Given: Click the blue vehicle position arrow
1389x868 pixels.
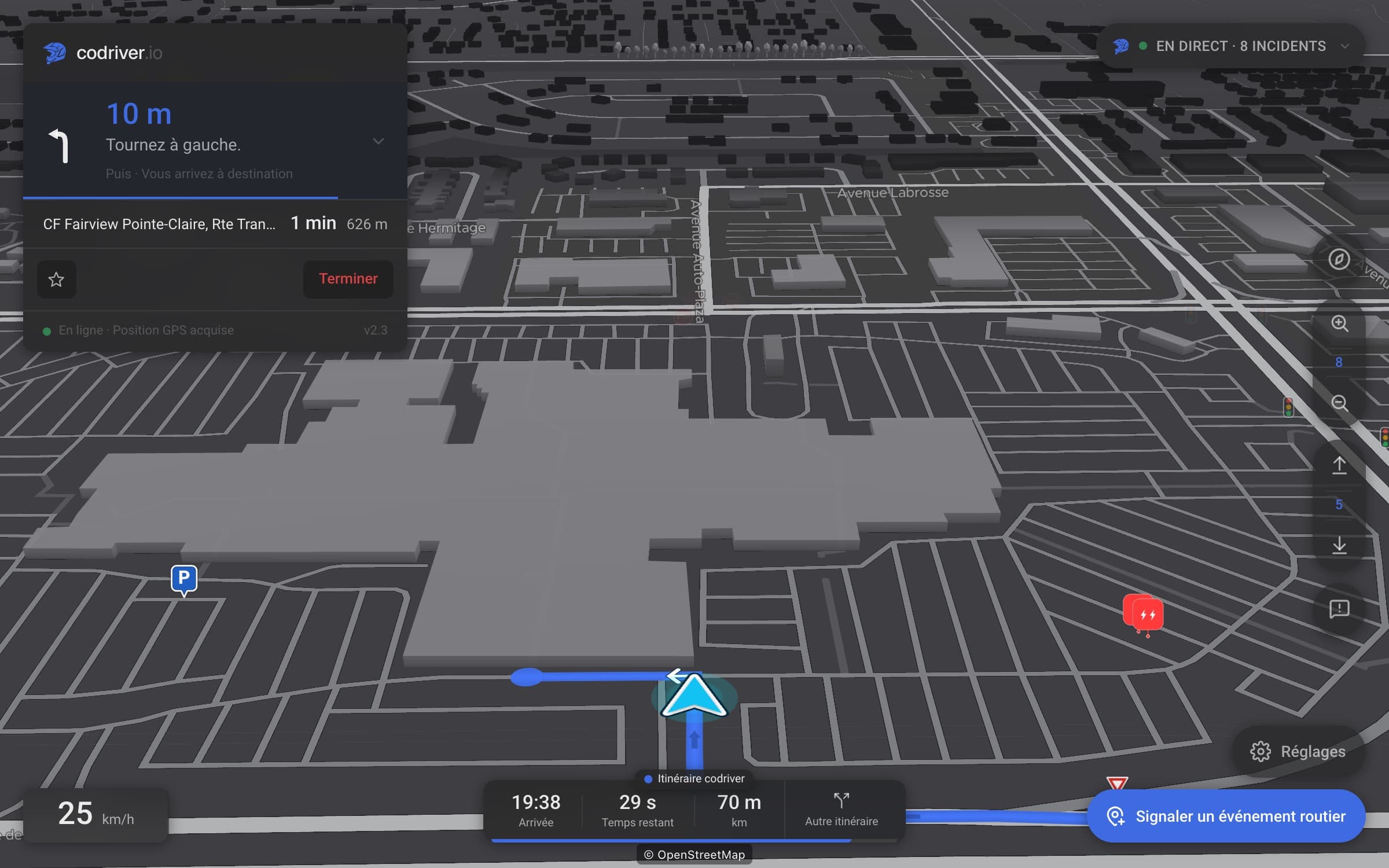Looking at the screenshot, I should tap(693, 696).
